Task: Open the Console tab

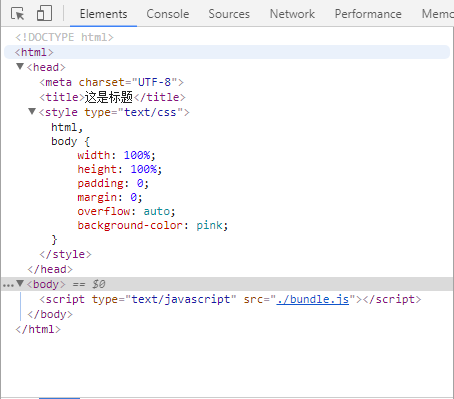Action: coord(168,14)
